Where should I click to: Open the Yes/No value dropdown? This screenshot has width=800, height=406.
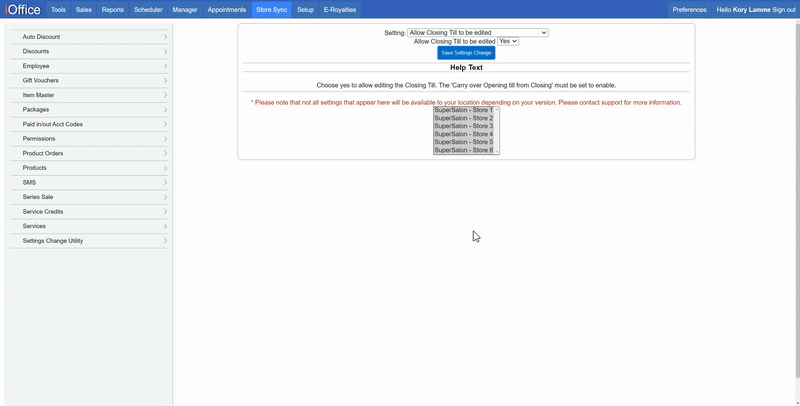coord(508,41)
